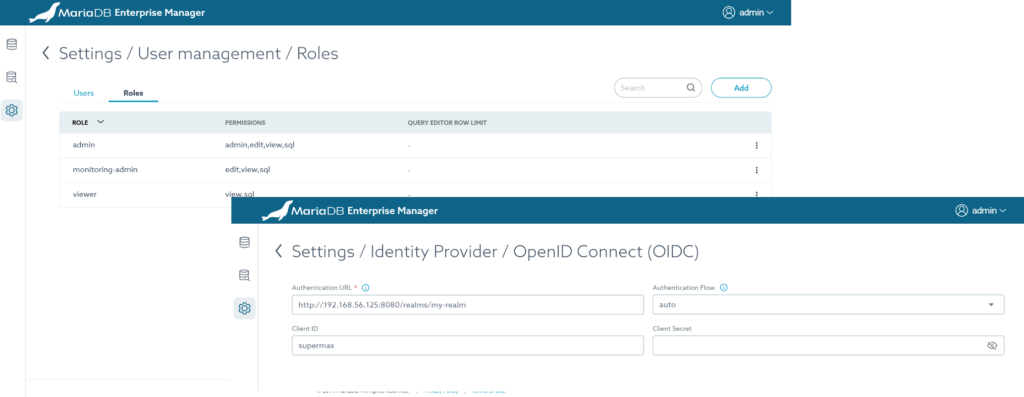Click the PERMISSIONS column header
The image size is (1024, 397).
click(x=245, y=122)
